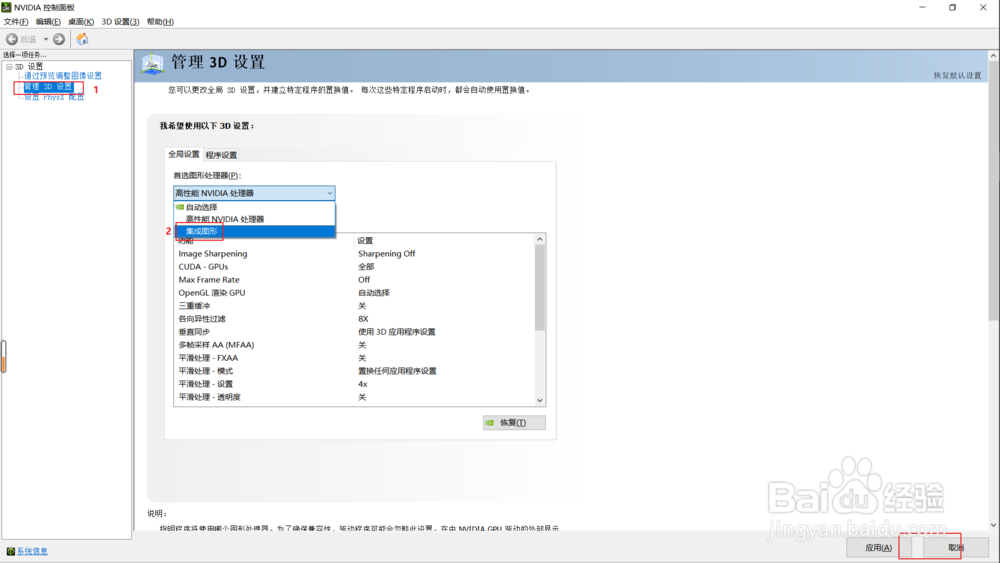Click the back arrow toolbar icon
The image size is (1000, 563).
click(x=11, y=40)
